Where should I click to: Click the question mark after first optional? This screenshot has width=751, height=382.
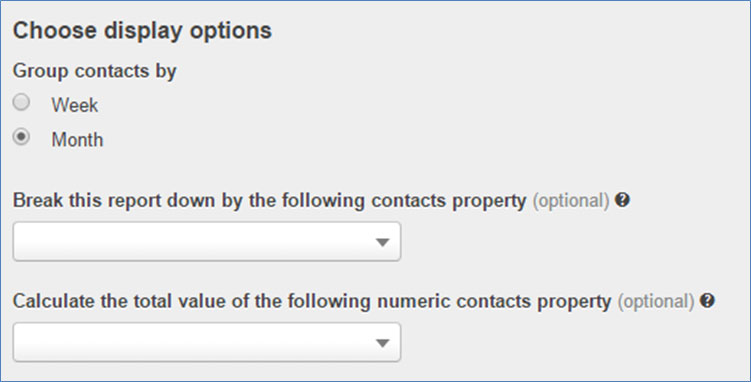622,200
